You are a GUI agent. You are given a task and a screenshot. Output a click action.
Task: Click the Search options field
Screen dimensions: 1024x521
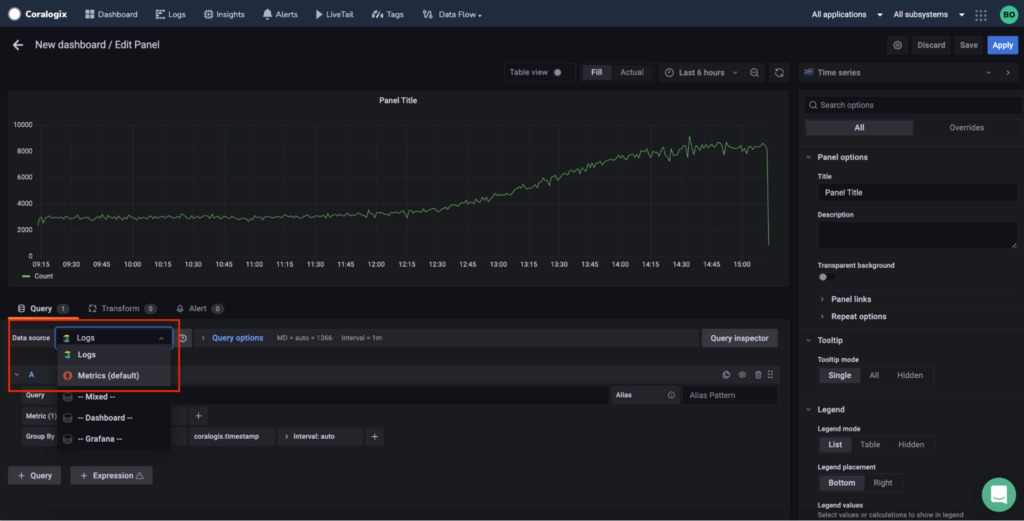click(914, 104)
